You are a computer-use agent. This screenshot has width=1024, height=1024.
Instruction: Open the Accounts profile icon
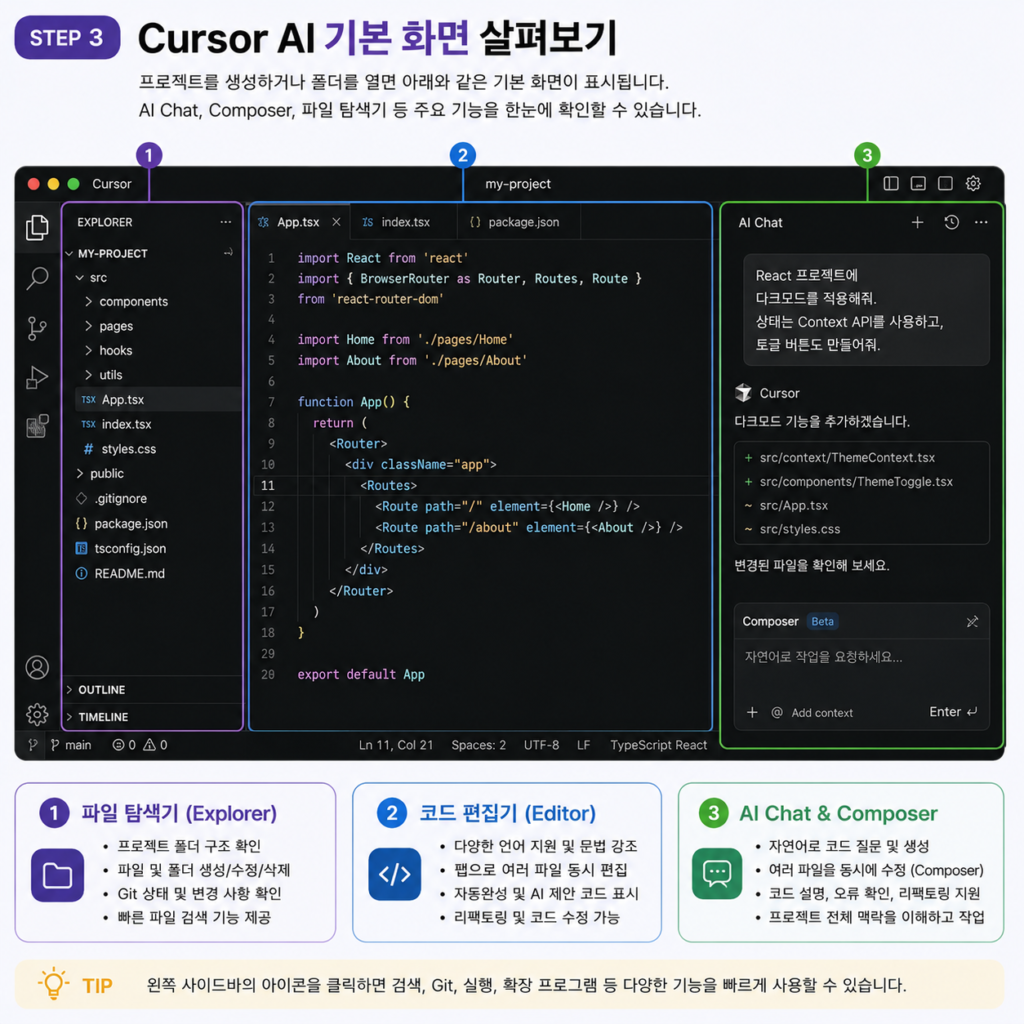(37, 667)
